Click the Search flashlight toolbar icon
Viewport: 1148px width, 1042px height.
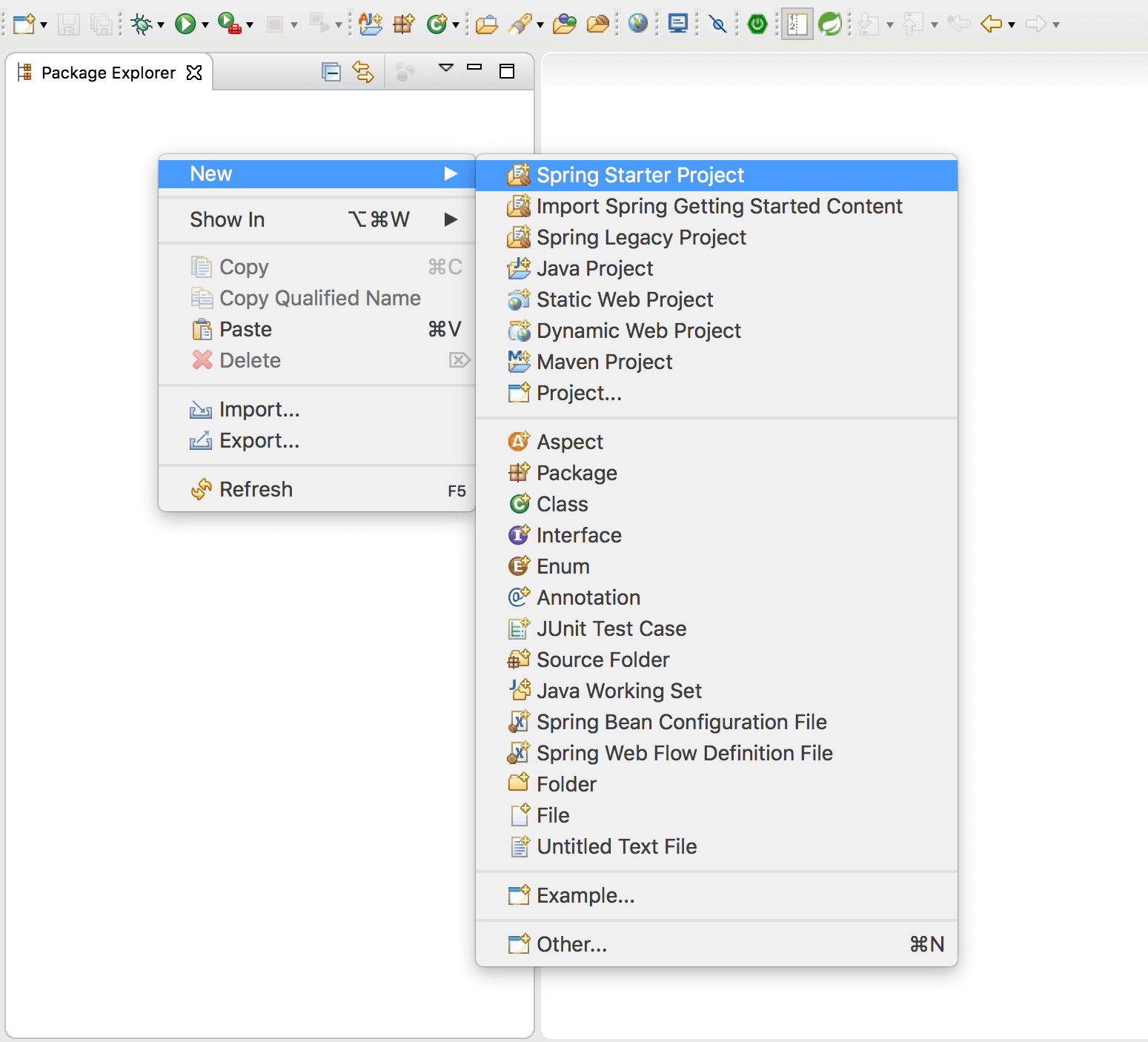tap(521, 24)
